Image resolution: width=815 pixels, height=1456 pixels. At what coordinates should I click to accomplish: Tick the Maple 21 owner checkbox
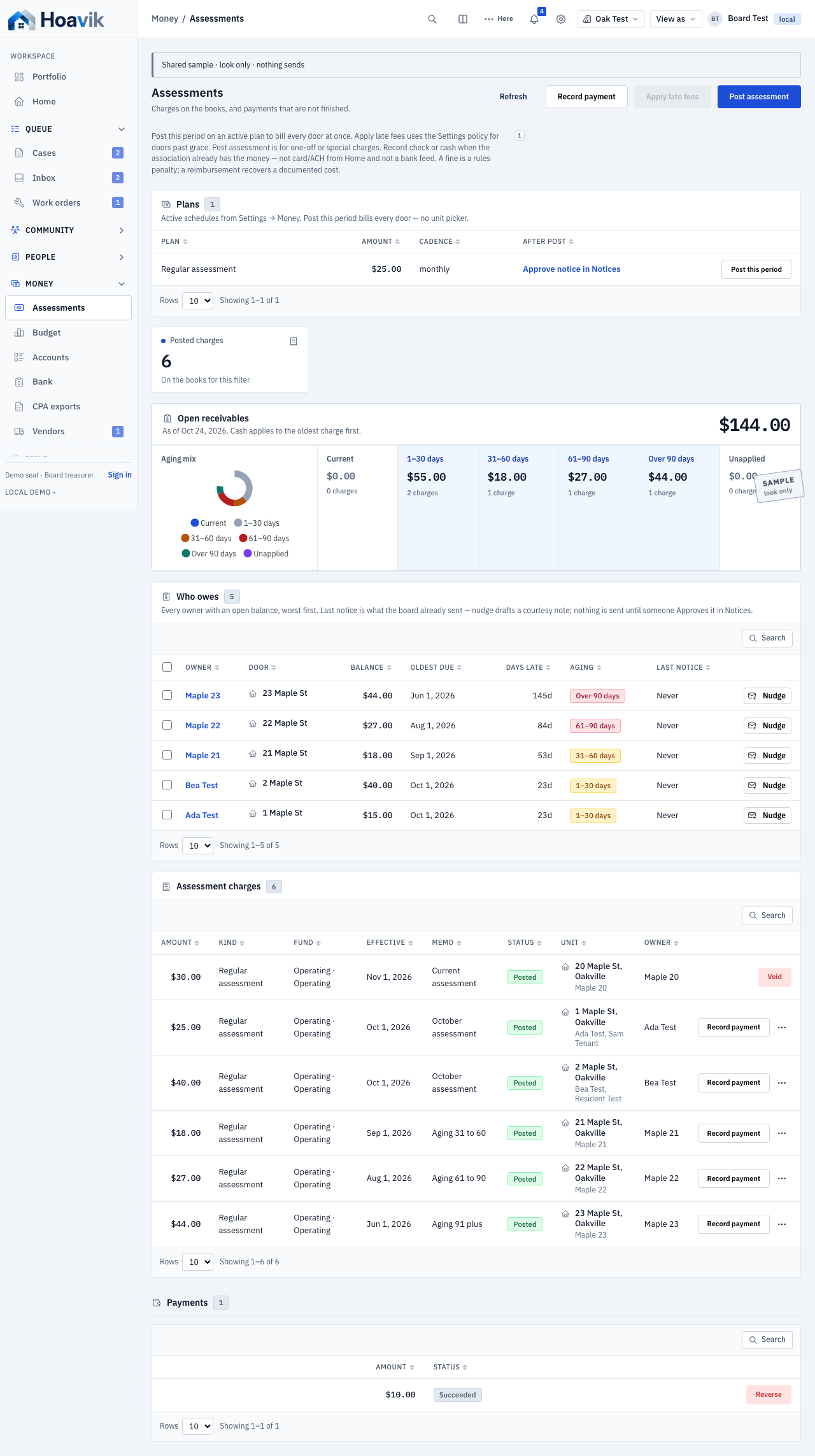(167, 755)
